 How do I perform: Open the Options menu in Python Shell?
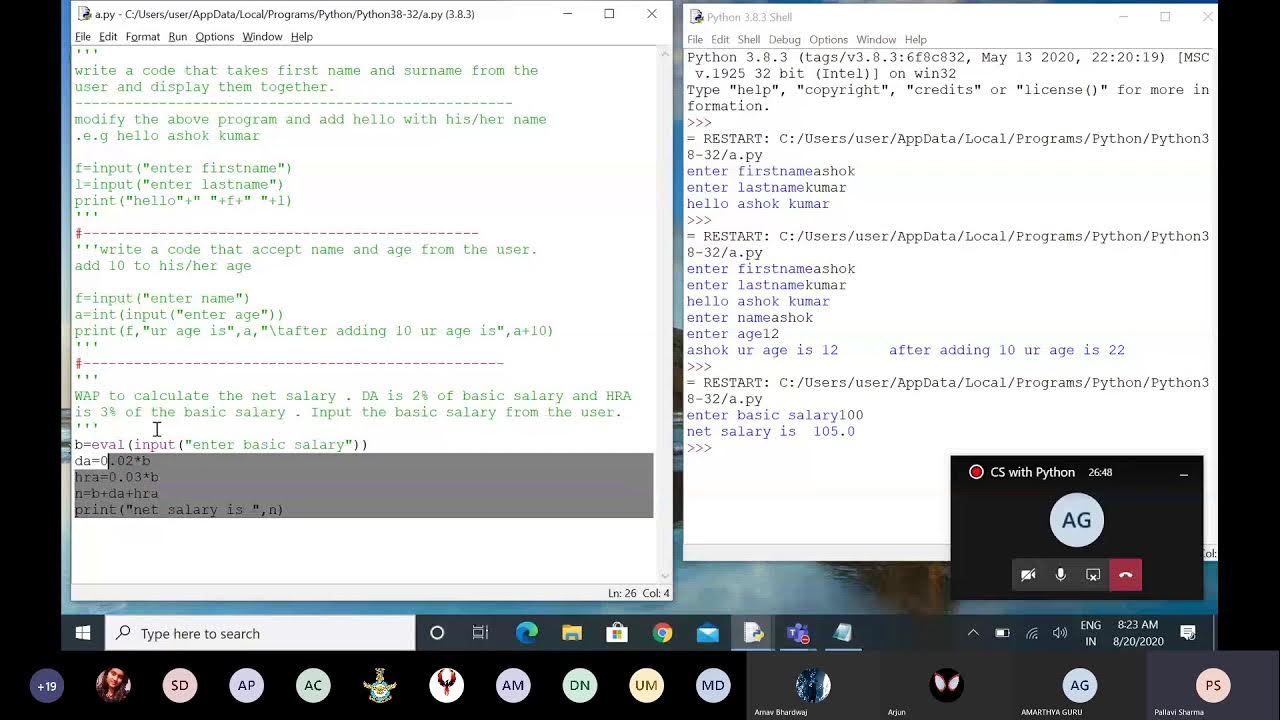tap(829, 40)
